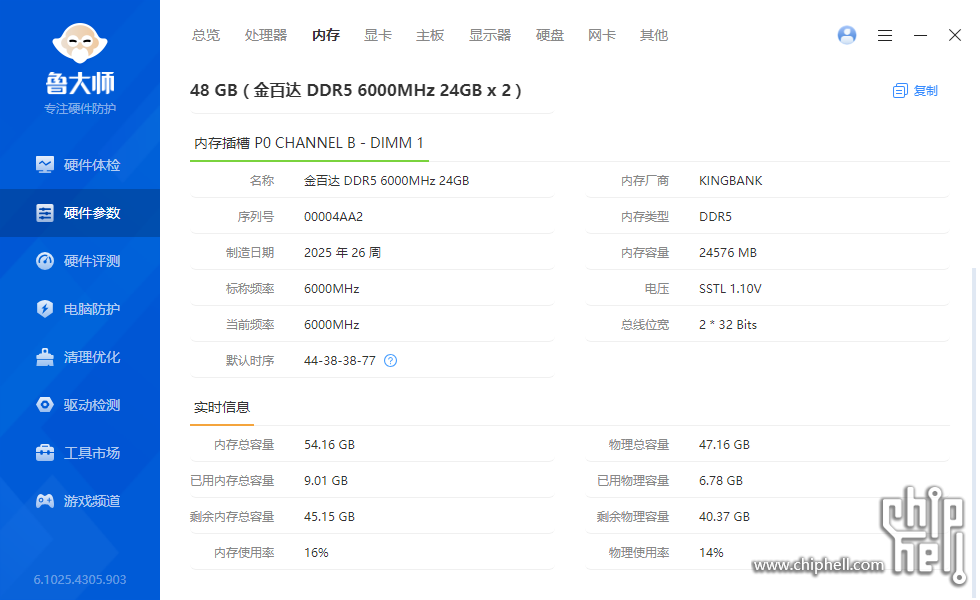
Task: Open the hamburger menu
Action: point(884,35)
